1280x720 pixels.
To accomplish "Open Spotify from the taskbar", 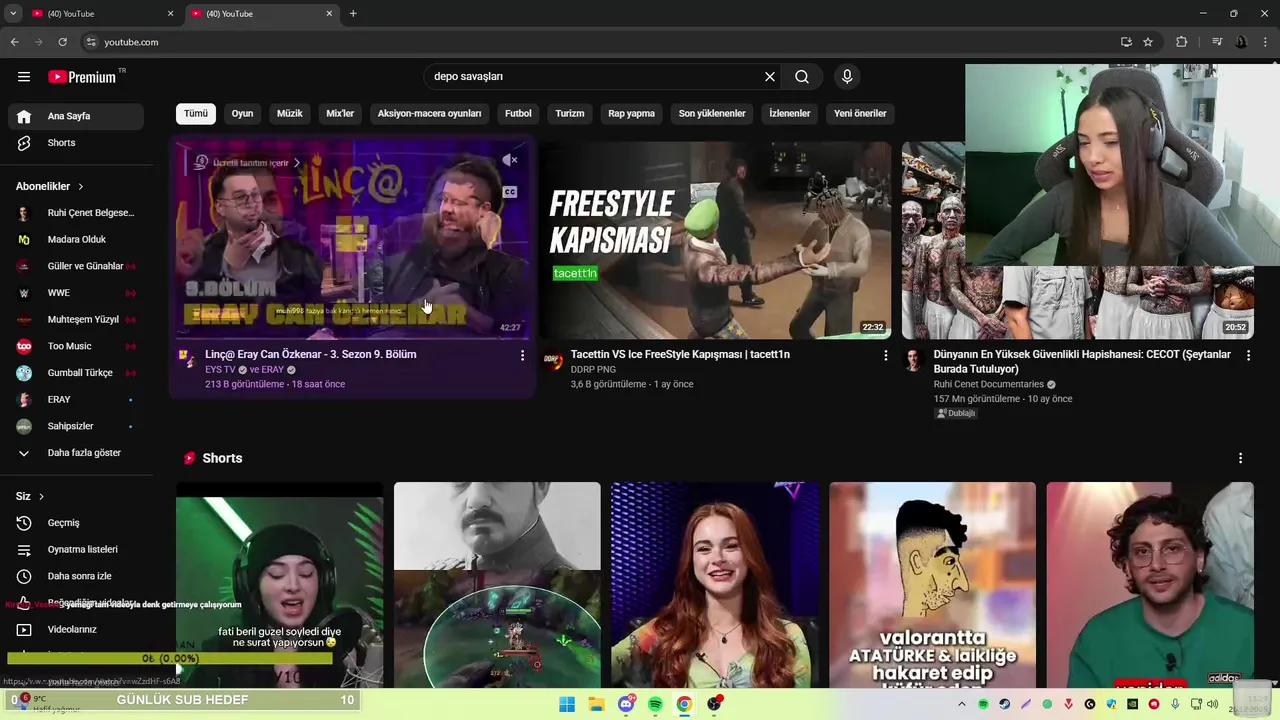I will 655,704.
